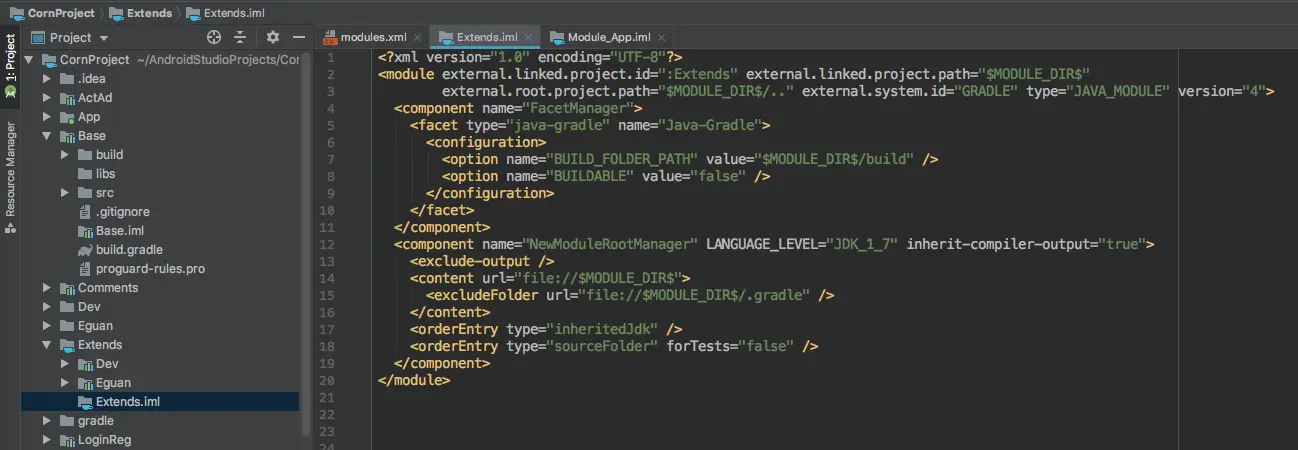Expand the src folder under Base
1298x450 pixels.
point(65,193)
